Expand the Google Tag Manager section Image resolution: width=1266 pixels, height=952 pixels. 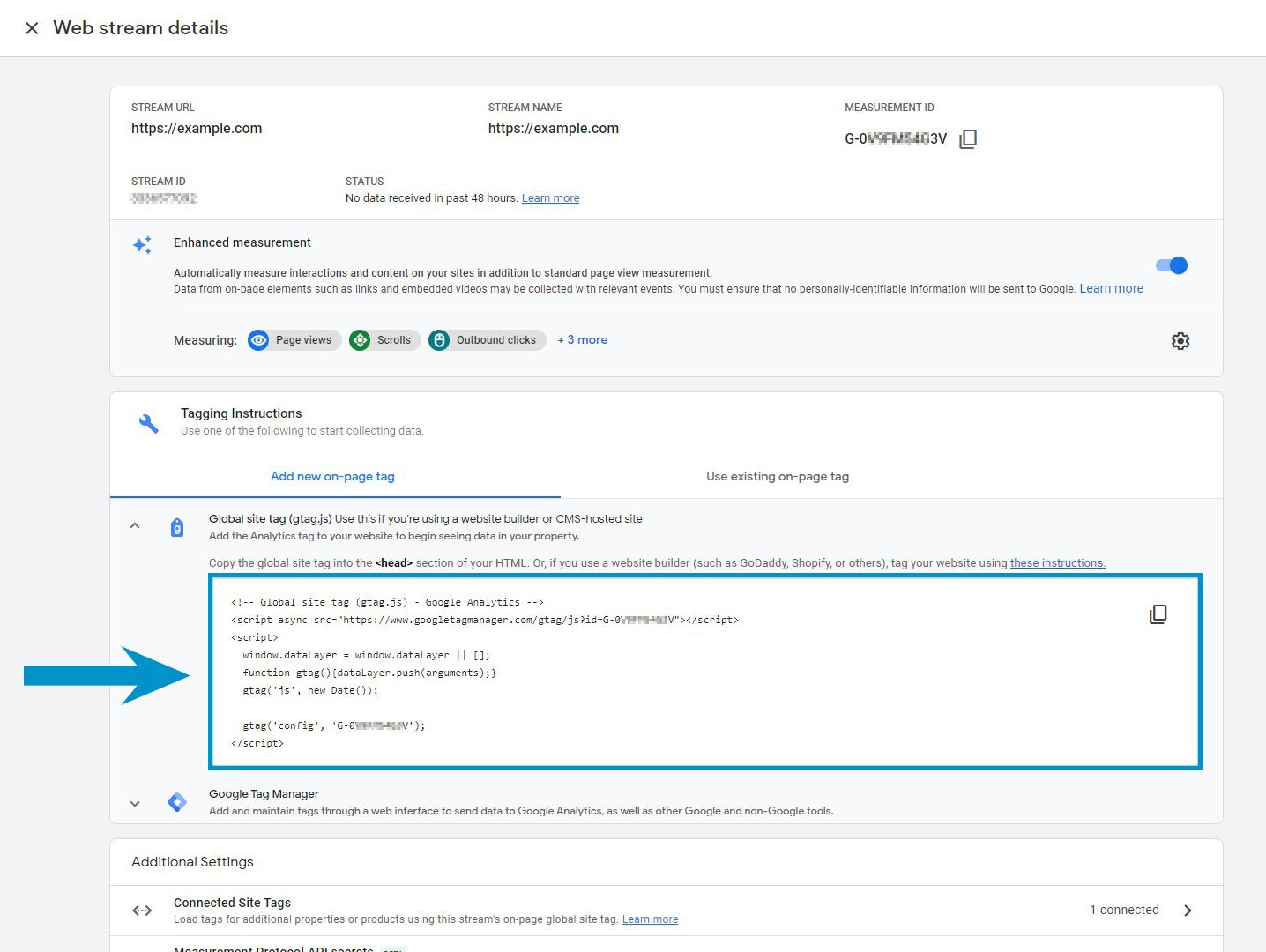[135, 803]
